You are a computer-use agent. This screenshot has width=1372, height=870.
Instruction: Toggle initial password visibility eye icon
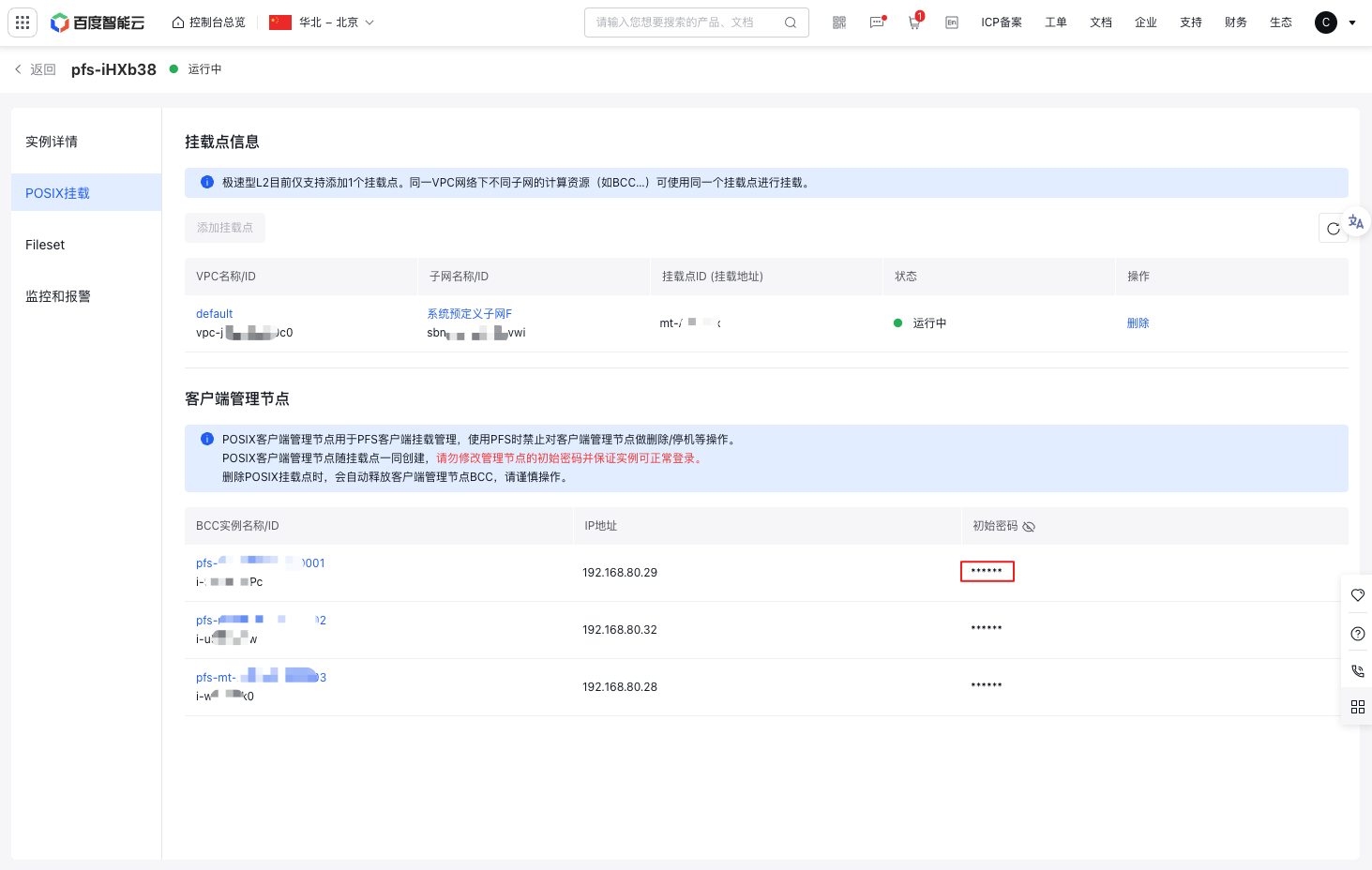tap(1029, 527)
